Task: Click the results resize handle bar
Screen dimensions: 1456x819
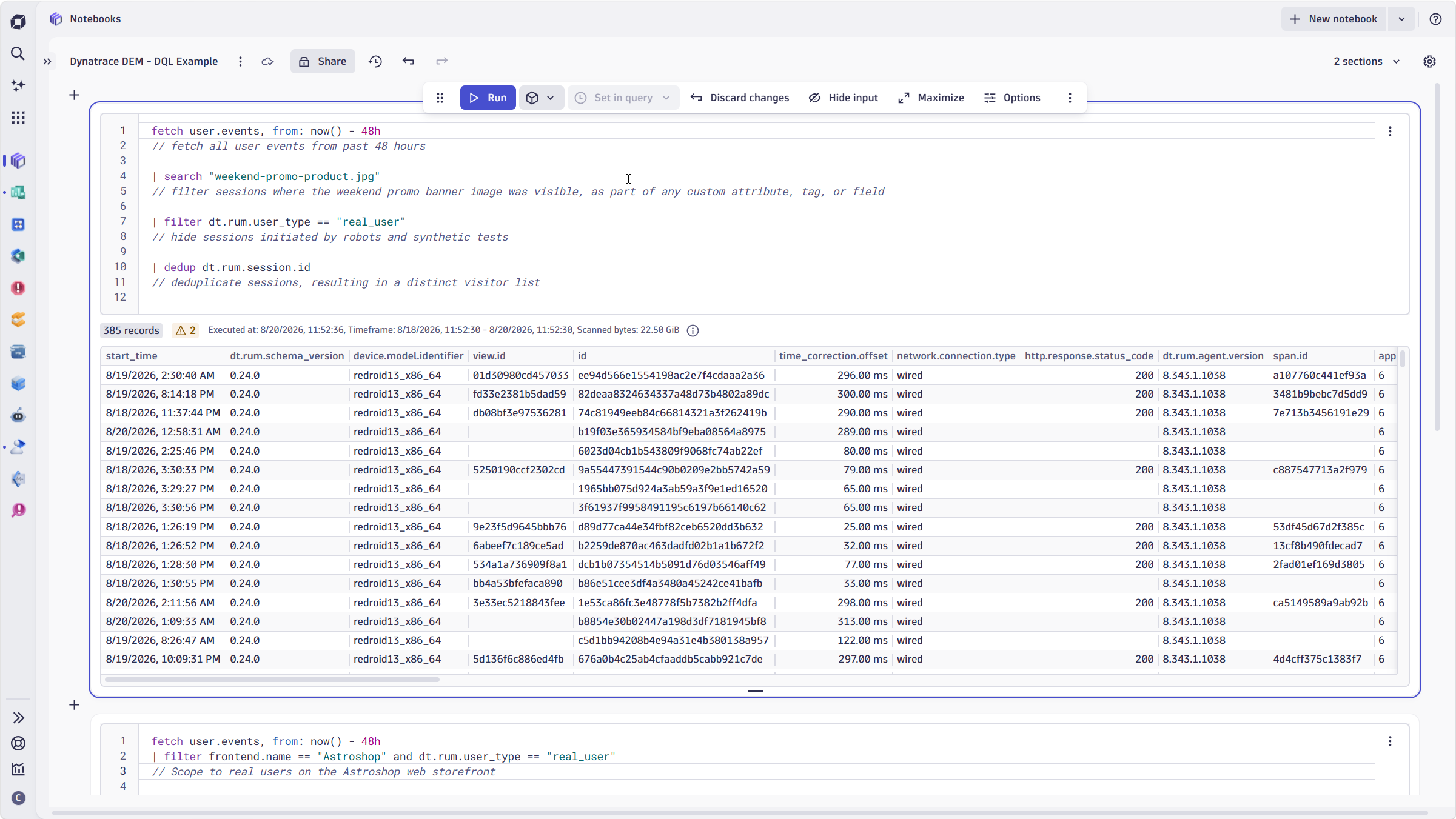Action: point(755,690)
